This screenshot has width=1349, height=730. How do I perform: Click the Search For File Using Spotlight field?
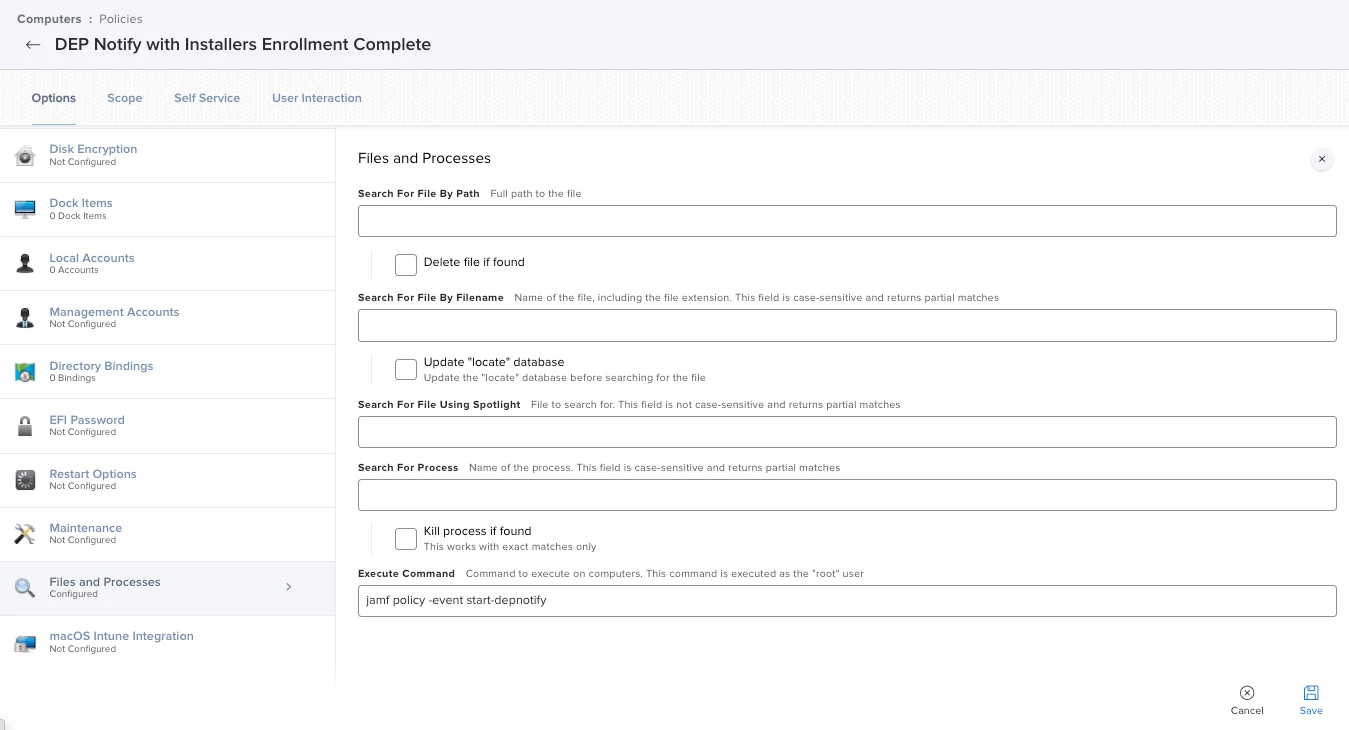point(847,432)
